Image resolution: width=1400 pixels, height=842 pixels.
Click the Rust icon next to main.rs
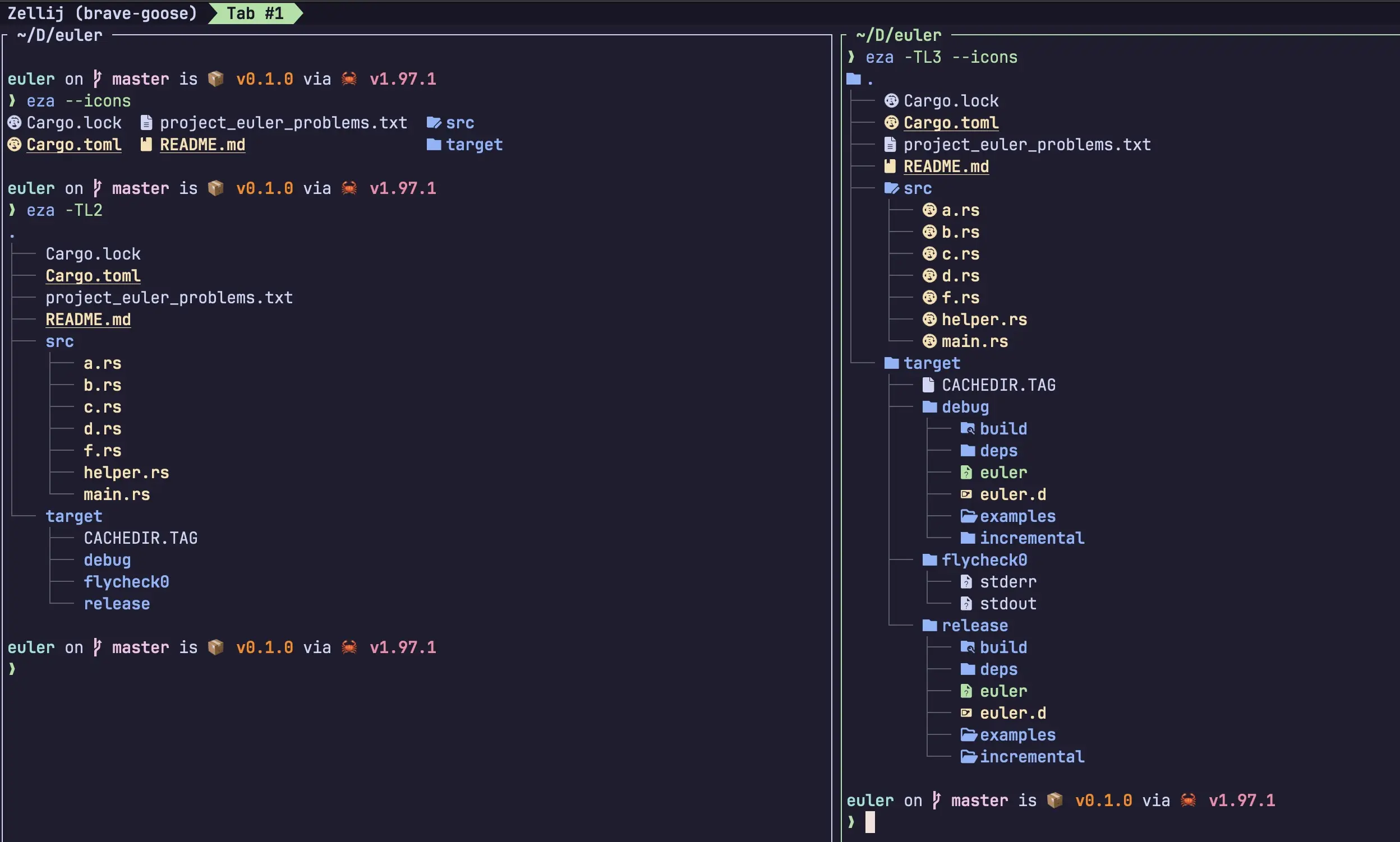tap(929, 341)
